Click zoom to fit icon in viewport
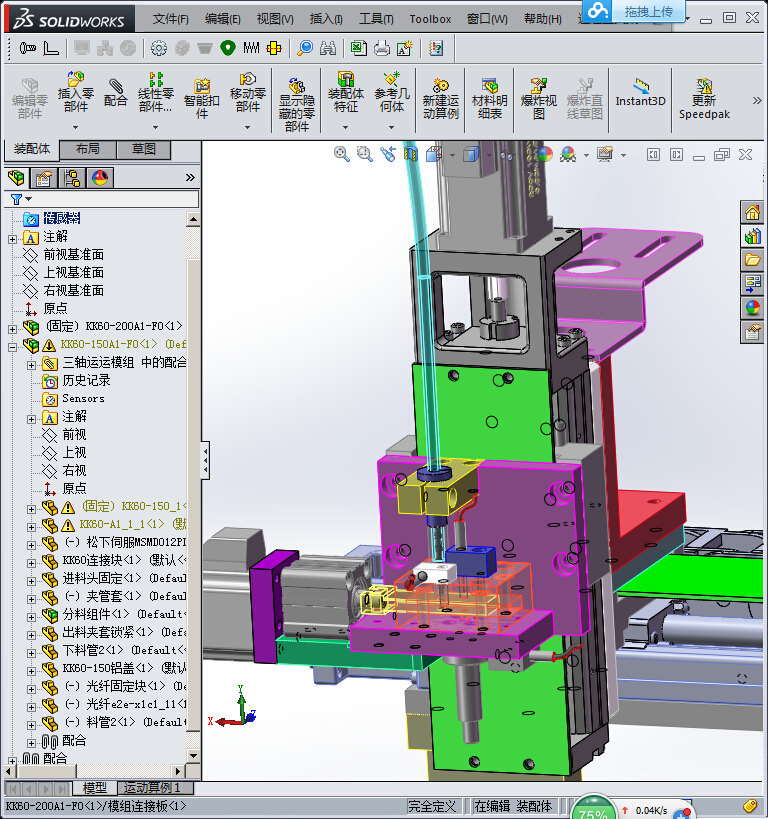768x819 pixels. point(342,154)
